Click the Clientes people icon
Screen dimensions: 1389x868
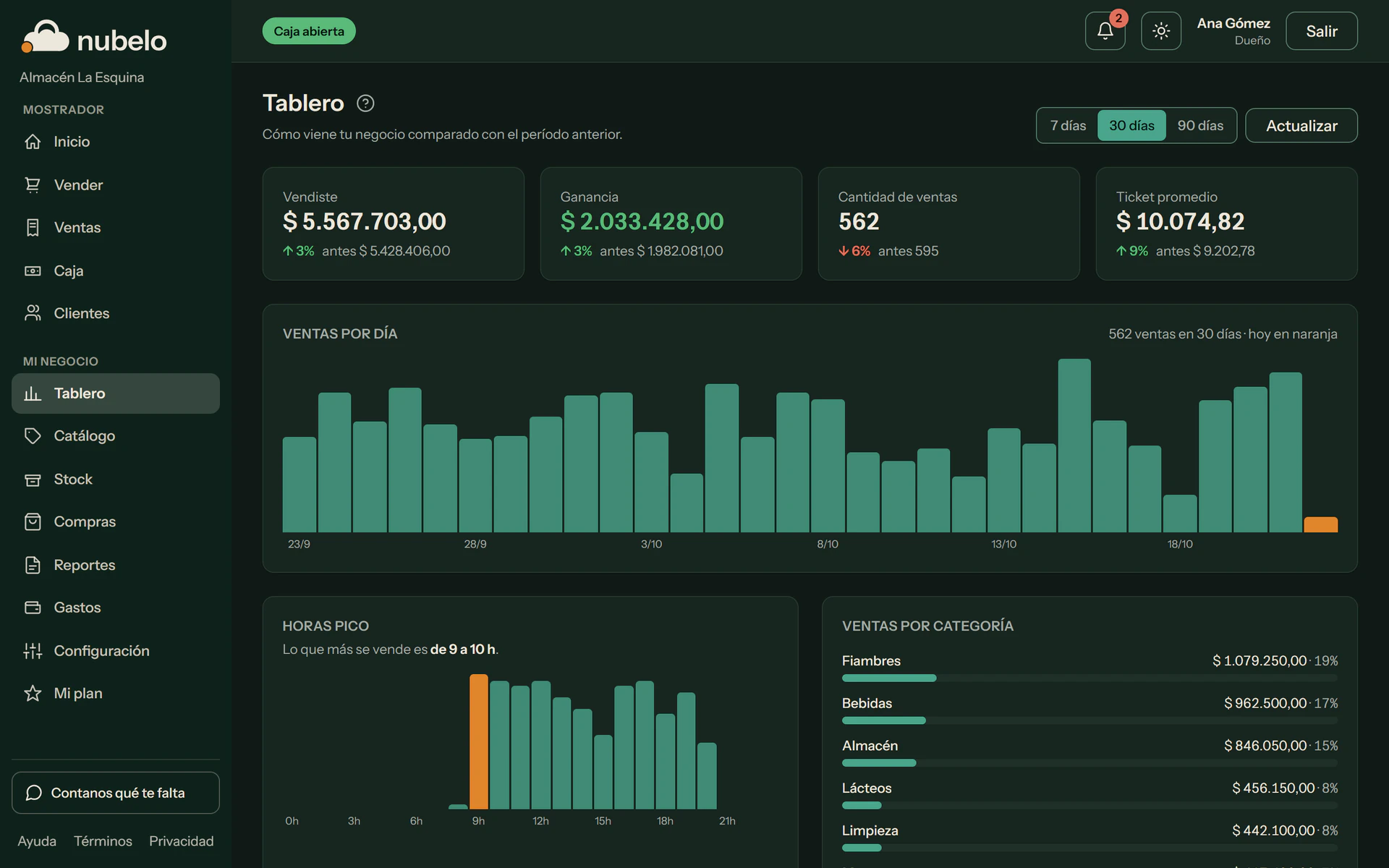coord(33,313)
